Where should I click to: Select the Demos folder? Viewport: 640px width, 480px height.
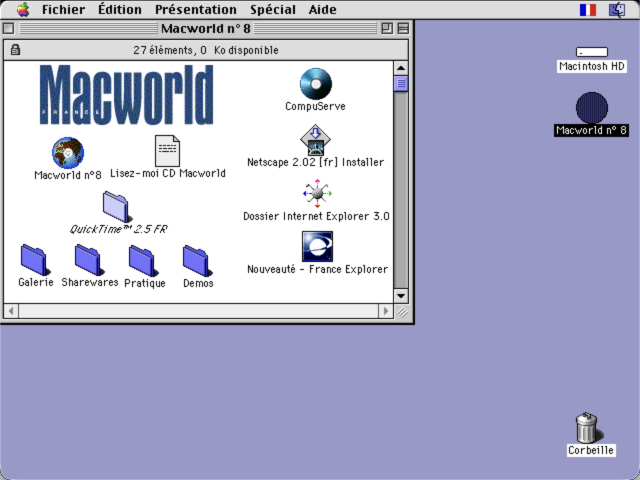tap(198, 261)
